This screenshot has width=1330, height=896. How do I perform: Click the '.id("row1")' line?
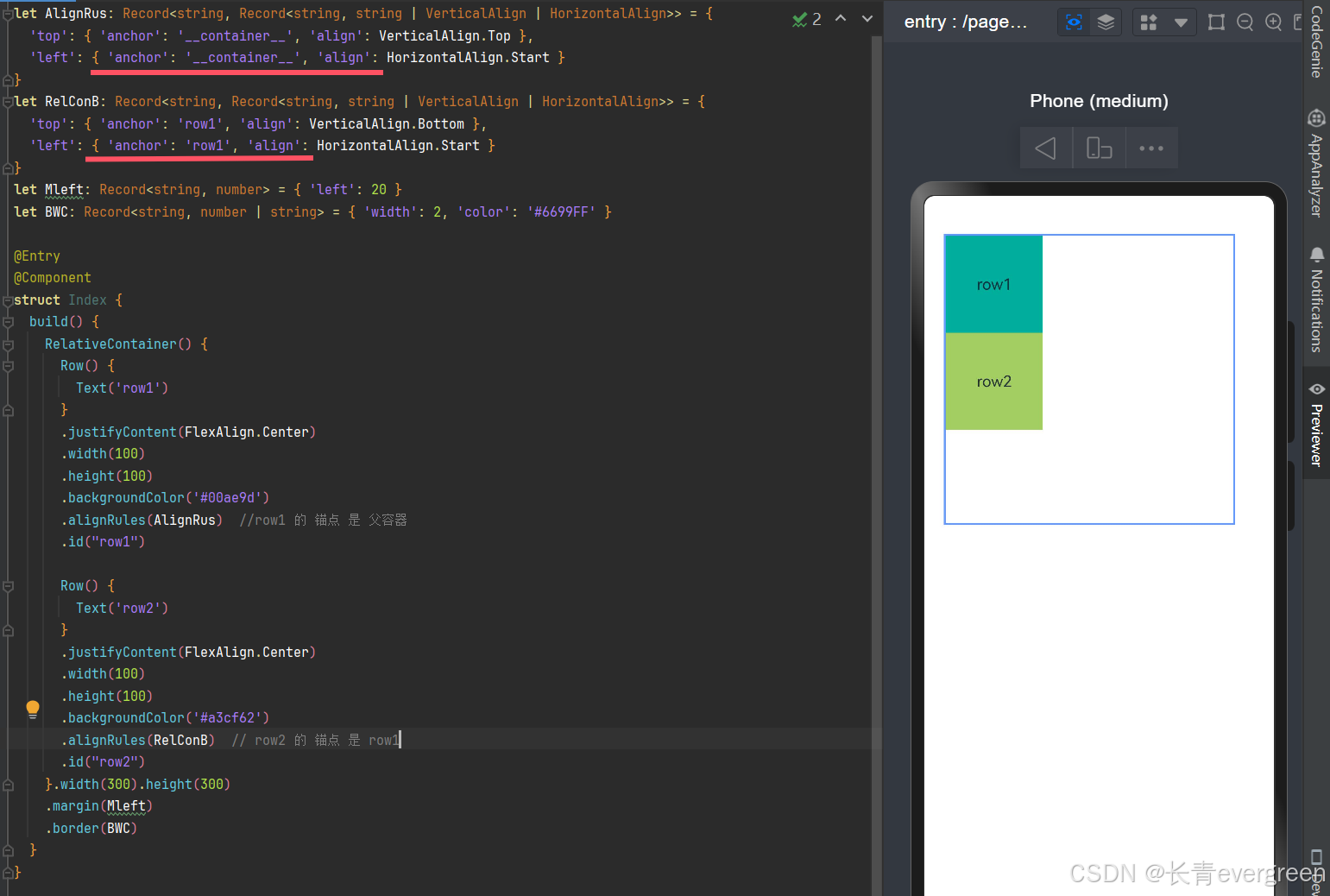pos(103,541)
